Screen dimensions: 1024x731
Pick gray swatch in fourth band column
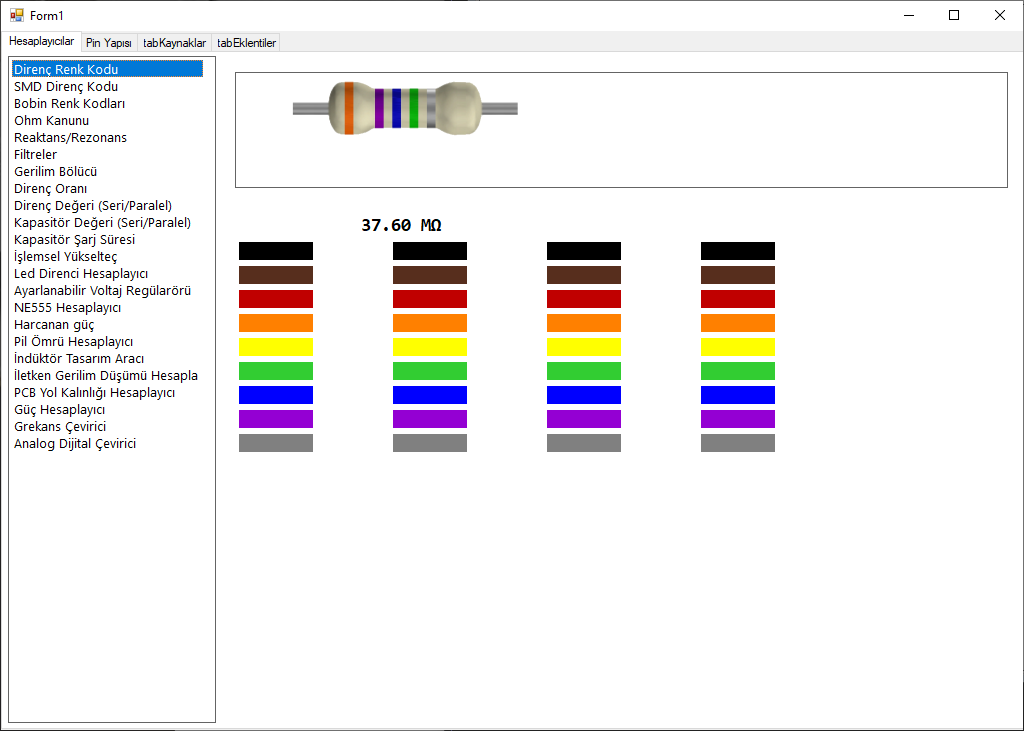pyautogui.click(x=738, y=443)
